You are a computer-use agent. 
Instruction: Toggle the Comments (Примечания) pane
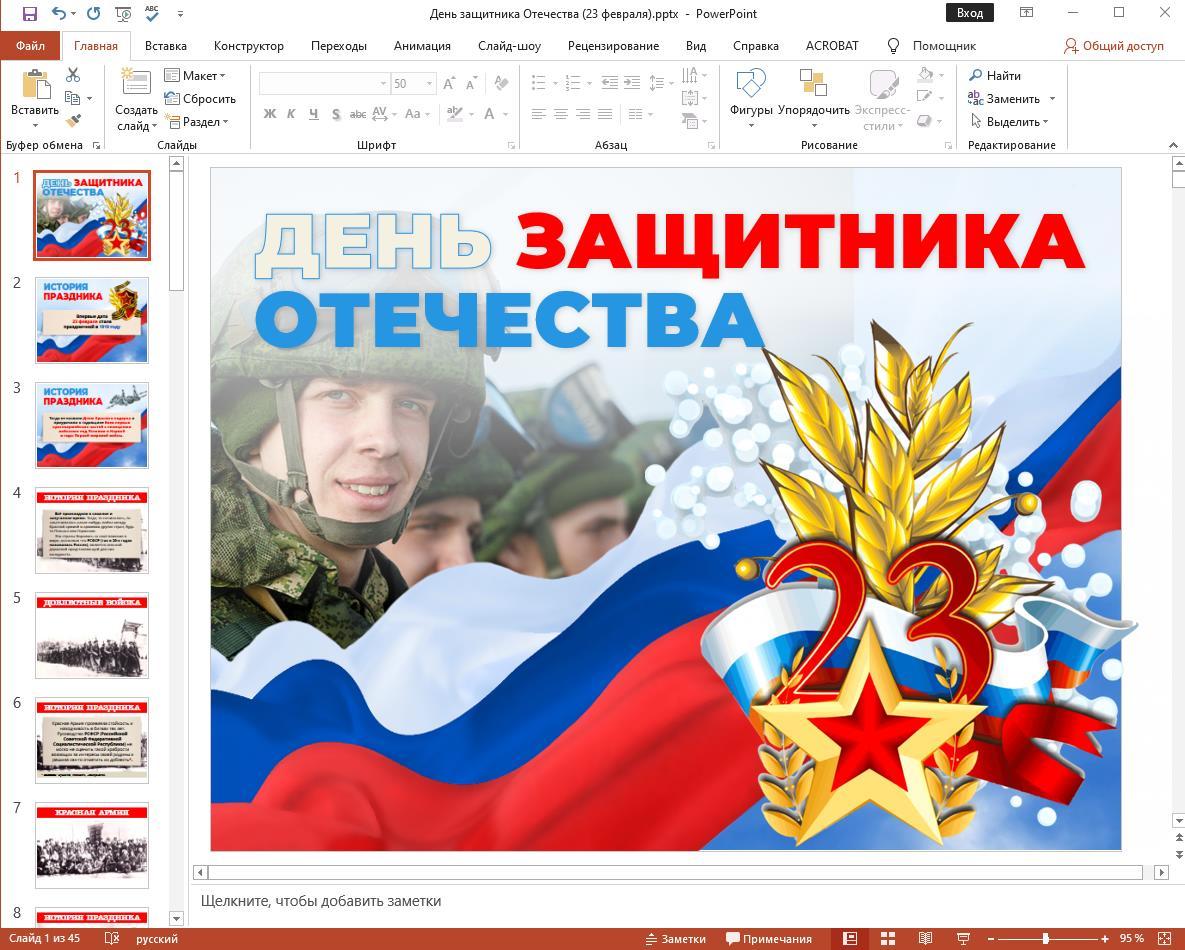point(769,939)
